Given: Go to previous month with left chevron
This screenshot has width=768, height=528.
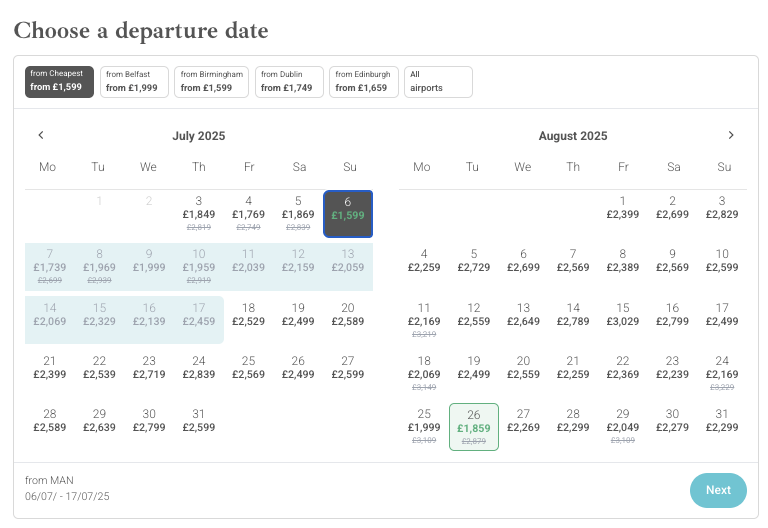Looking at the screenshot, I should tap(41, 135).
